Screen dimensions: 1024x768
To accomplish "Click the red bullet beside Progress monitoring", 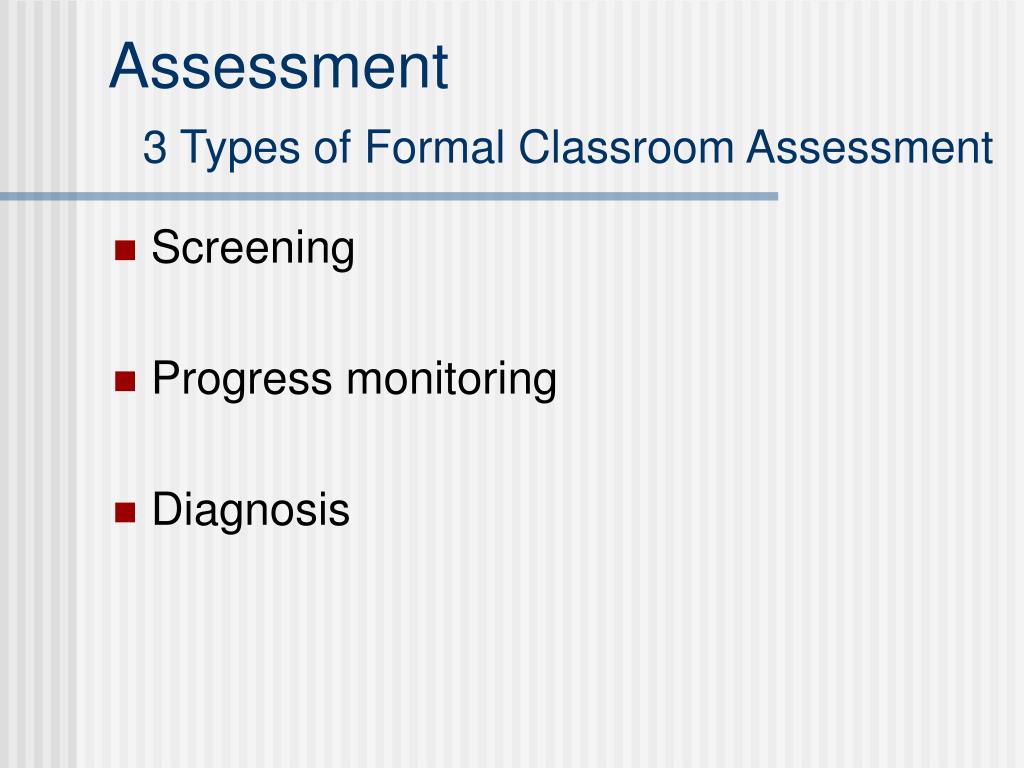I will (x=125, y=381).
